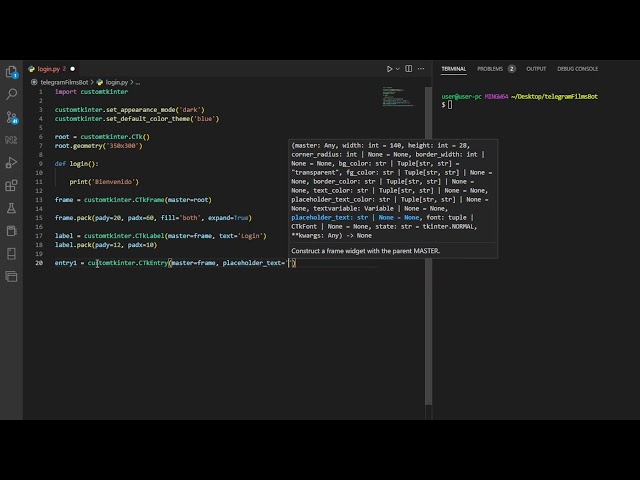
Task: Click 'label.pack' on line 18
Action: click(73, 245)
